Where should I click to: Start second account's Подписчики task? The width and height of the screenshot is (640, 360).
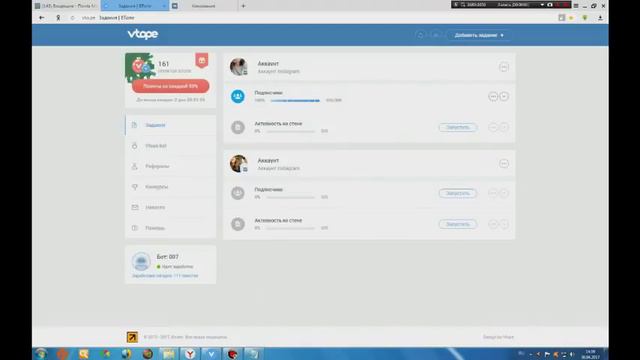click(458, 193)
